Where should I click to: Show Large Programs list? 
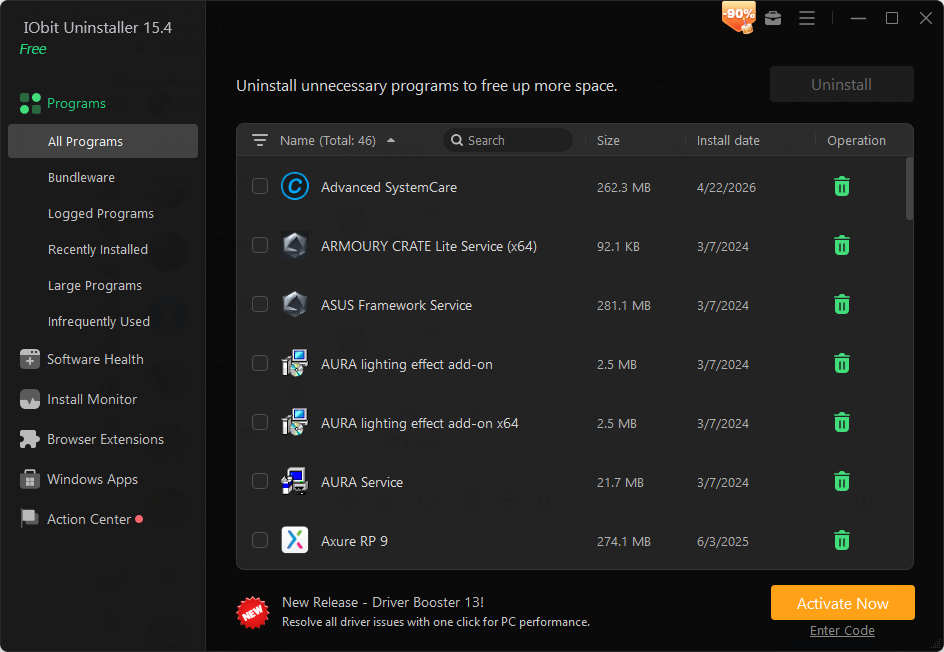tap(95, 285)
